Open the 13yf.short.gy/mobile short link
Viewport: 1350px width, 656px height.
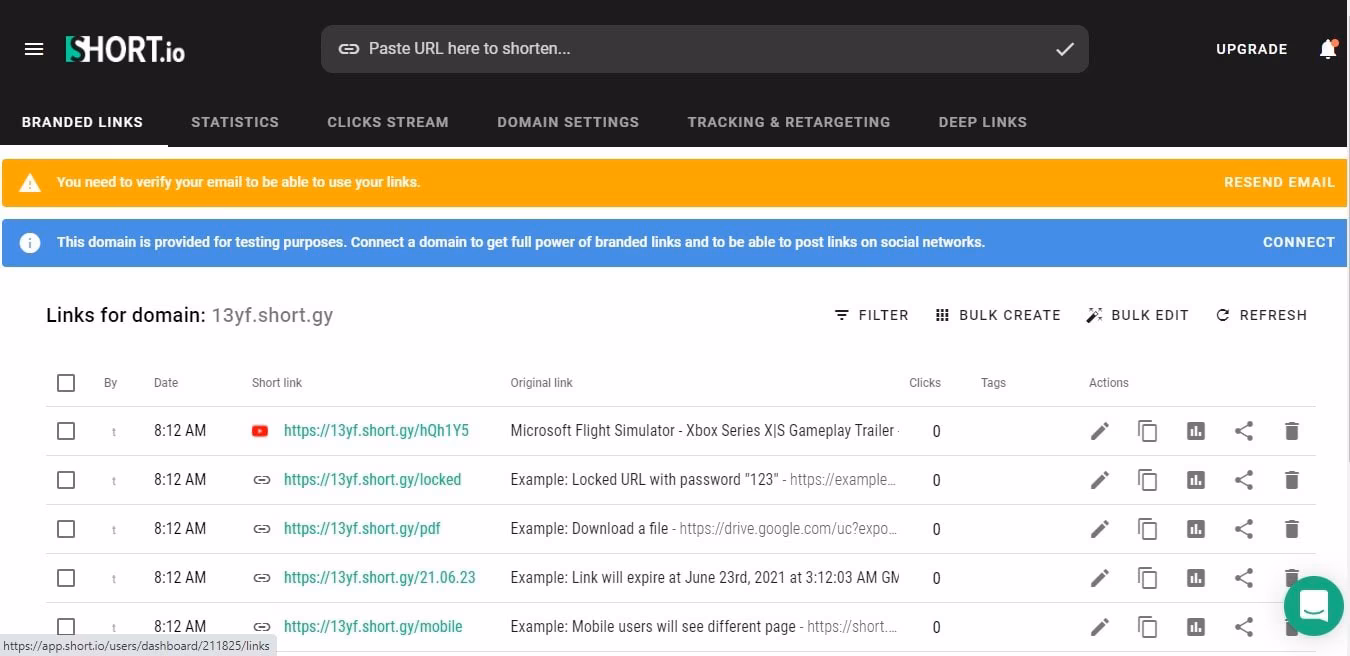pos(373,627)
